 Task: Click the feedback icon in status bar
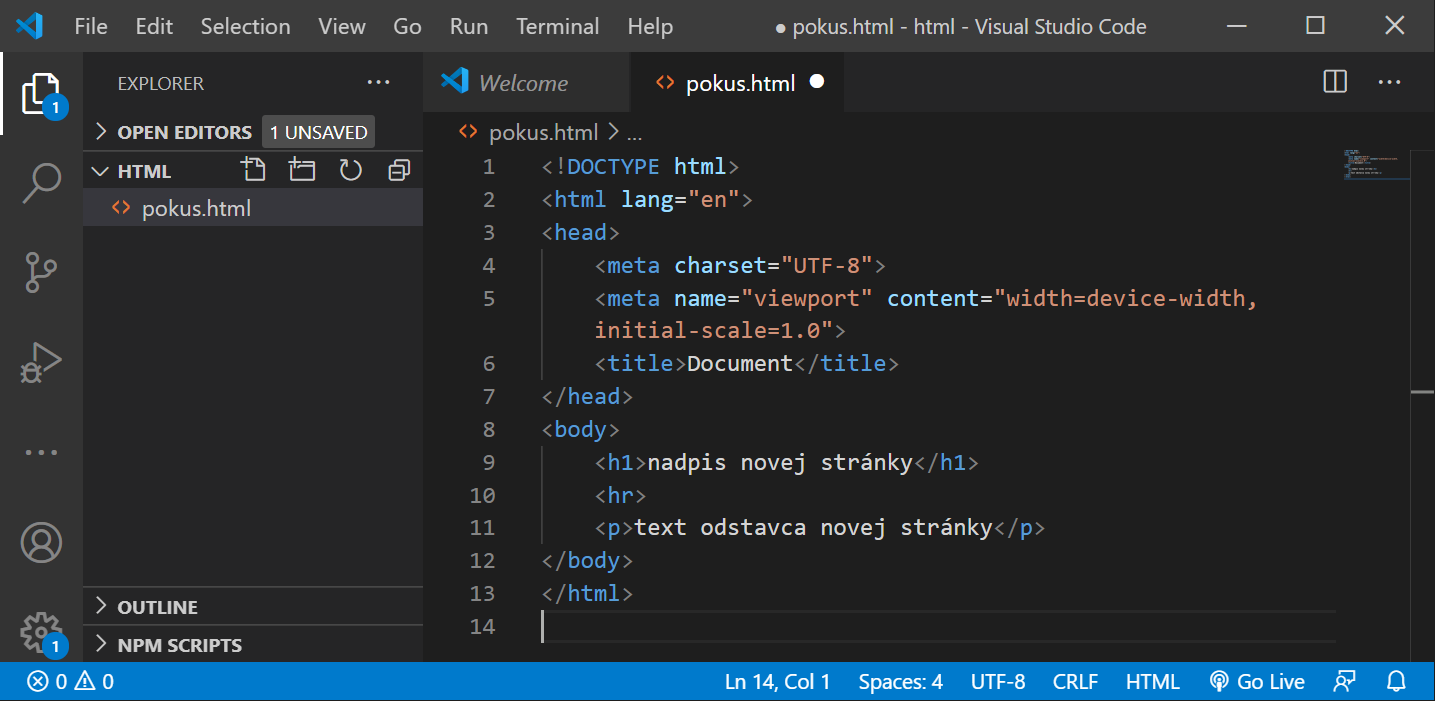[x=1345, y=682]
